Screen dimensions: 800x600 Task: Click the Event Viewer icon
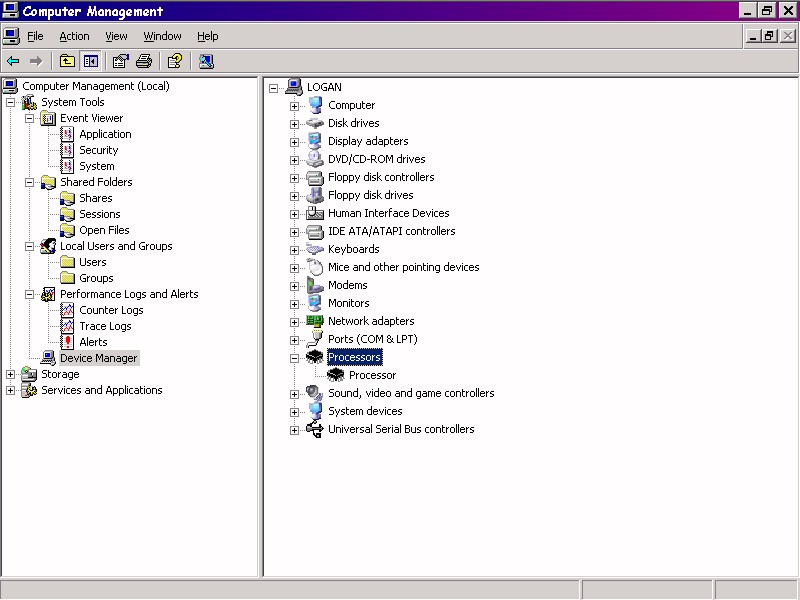[48, 118]
